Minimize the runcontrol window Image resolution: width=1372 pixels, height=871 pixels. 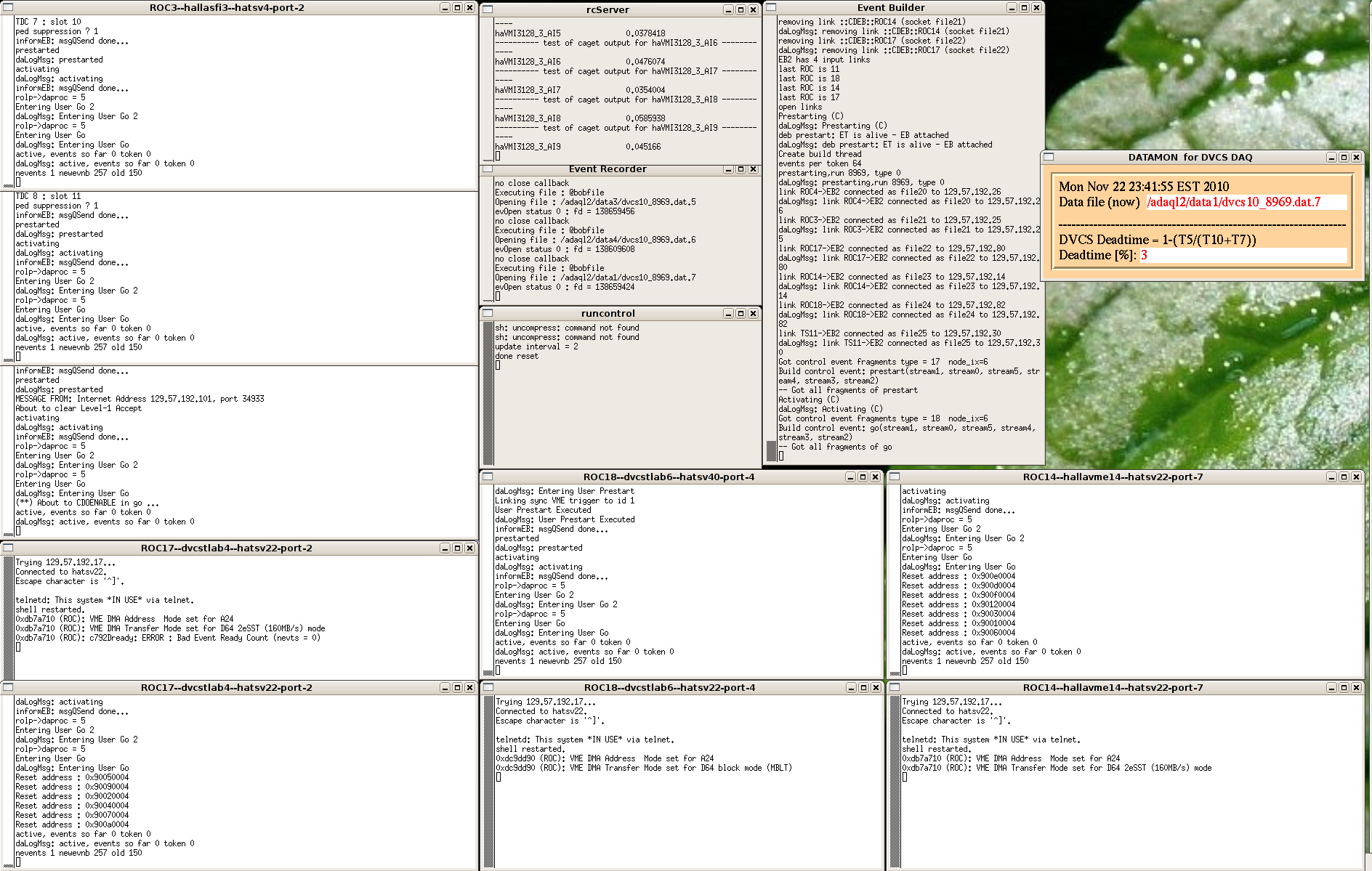click(728, 313)
